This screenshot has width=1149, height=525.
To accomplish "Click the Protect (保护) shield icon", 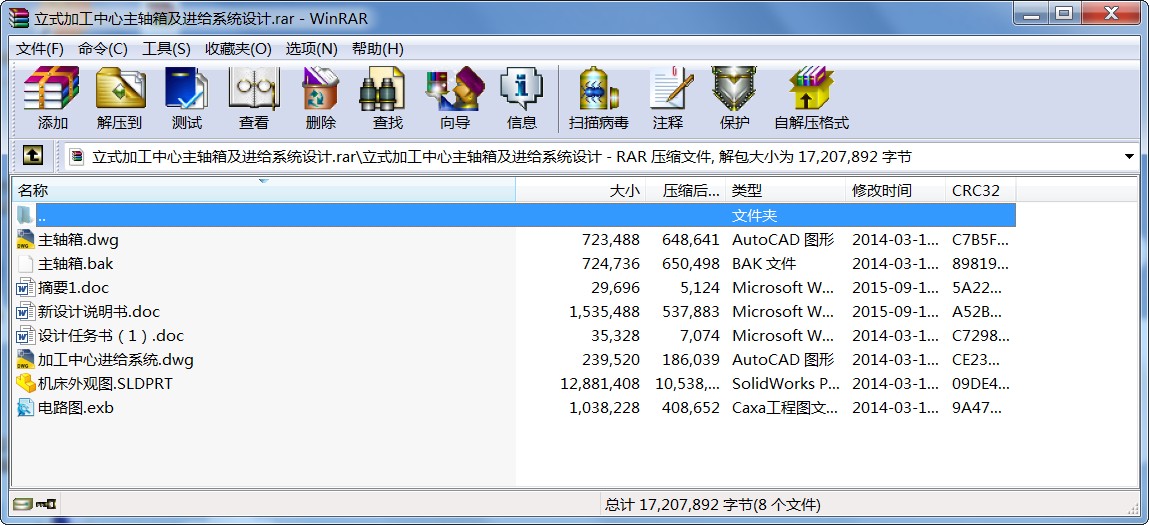I will point(734,98).
